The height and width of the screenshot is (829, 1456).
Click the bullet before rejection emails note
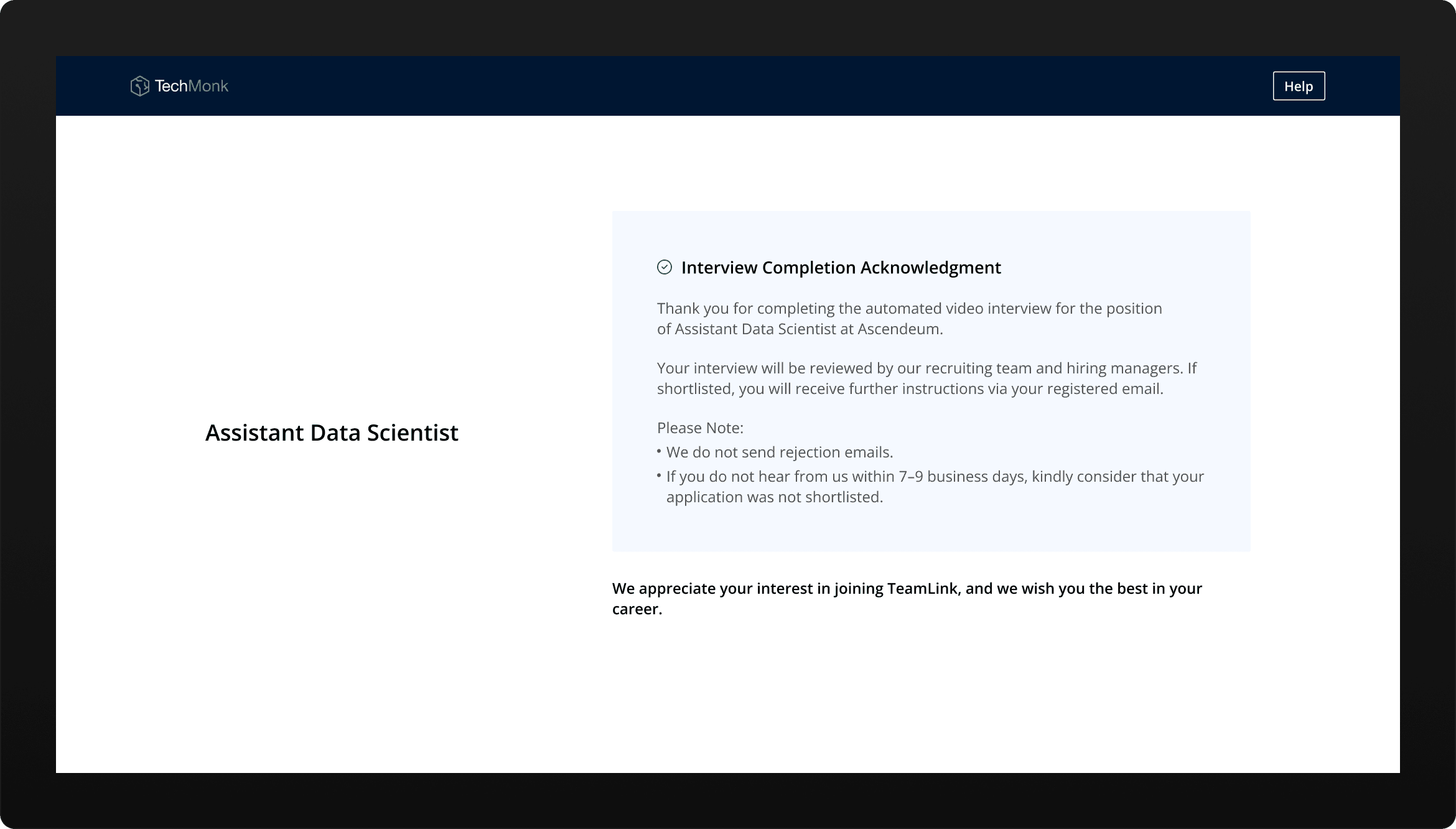pos(659,451)
